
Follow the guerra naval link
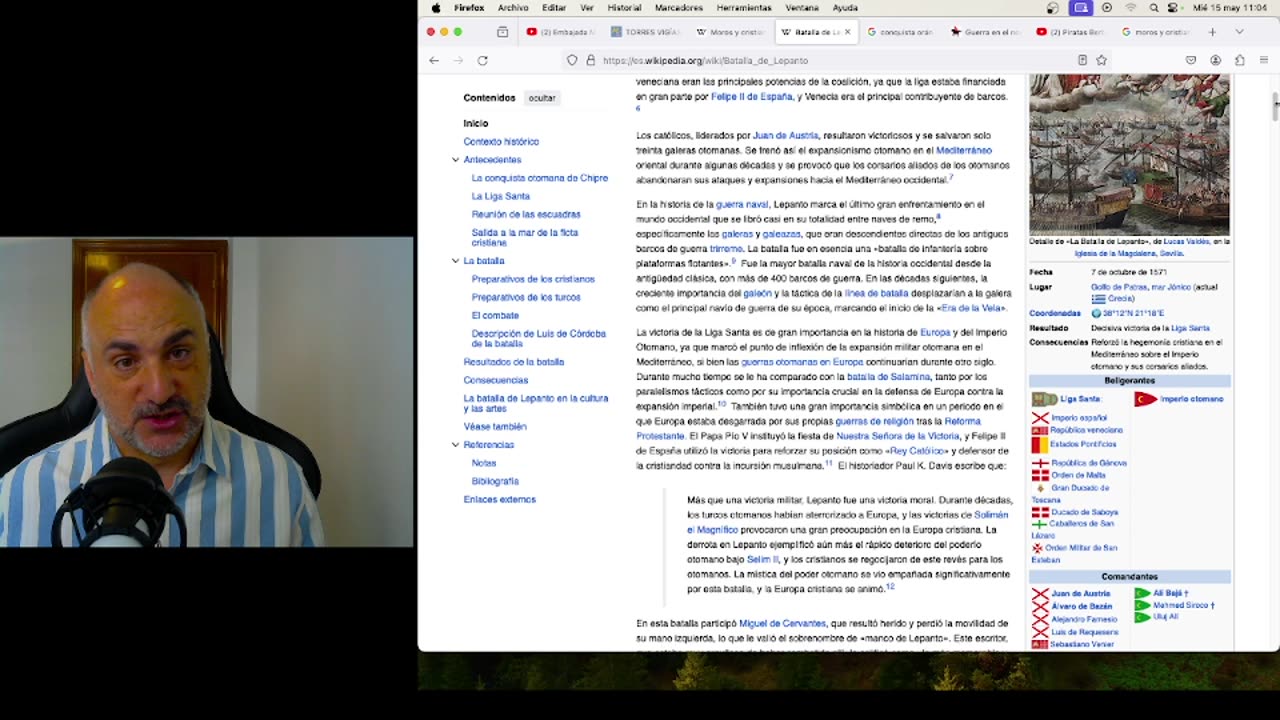pos(742,204)
